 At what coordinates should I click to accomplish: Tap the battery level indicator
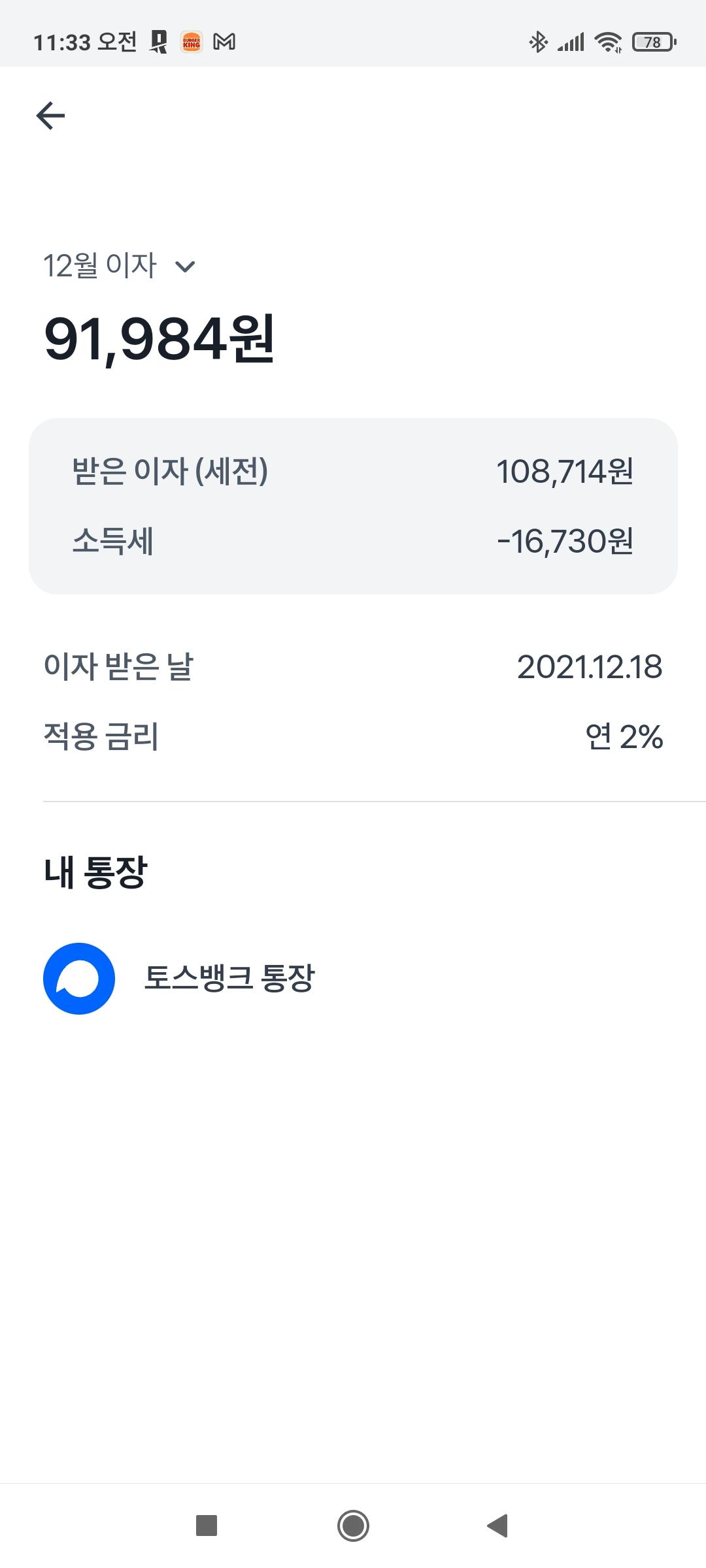coord(654,42)
